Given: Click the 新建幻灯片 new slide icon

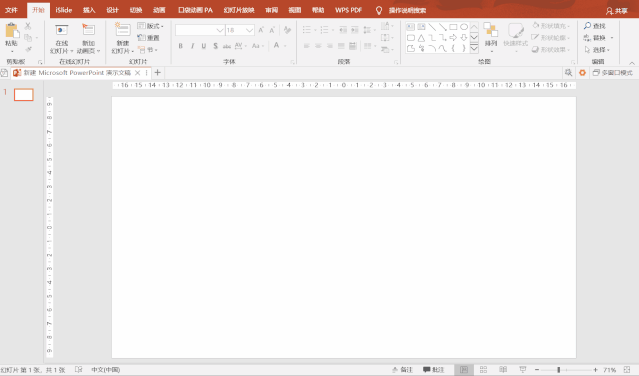Looking at the screenshot, I should pos(122,30).
